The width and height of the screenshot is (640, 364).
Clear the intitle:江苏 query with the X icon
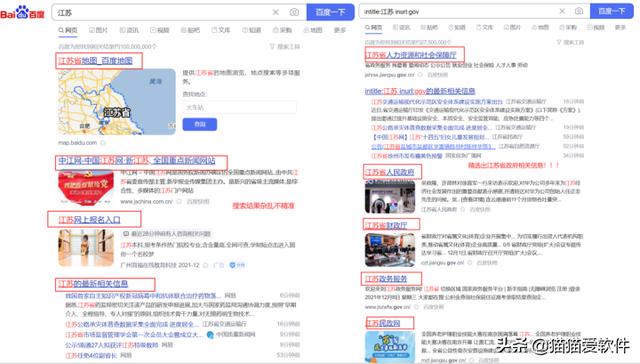562,11
